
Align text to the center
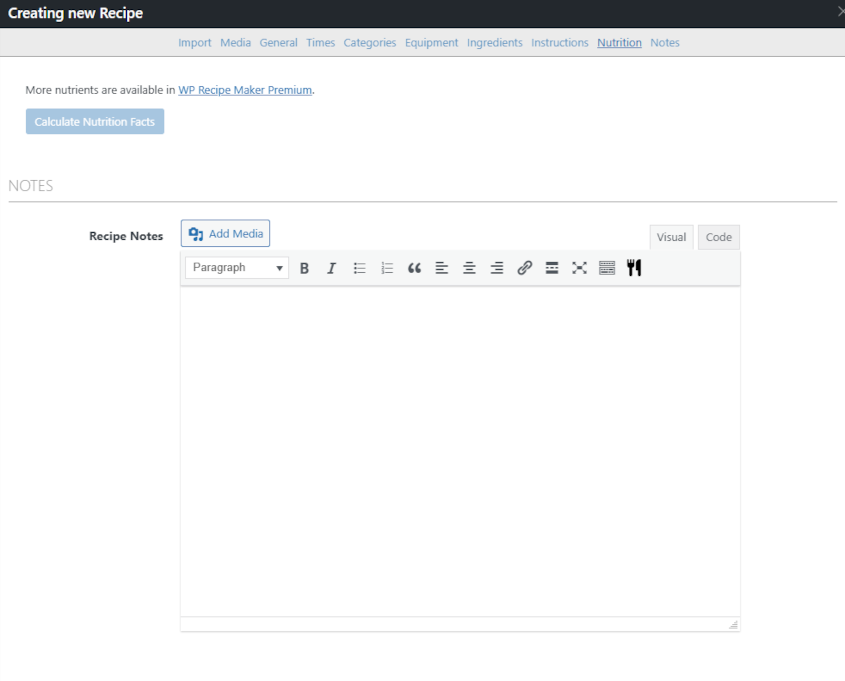(x=469, y=267)
